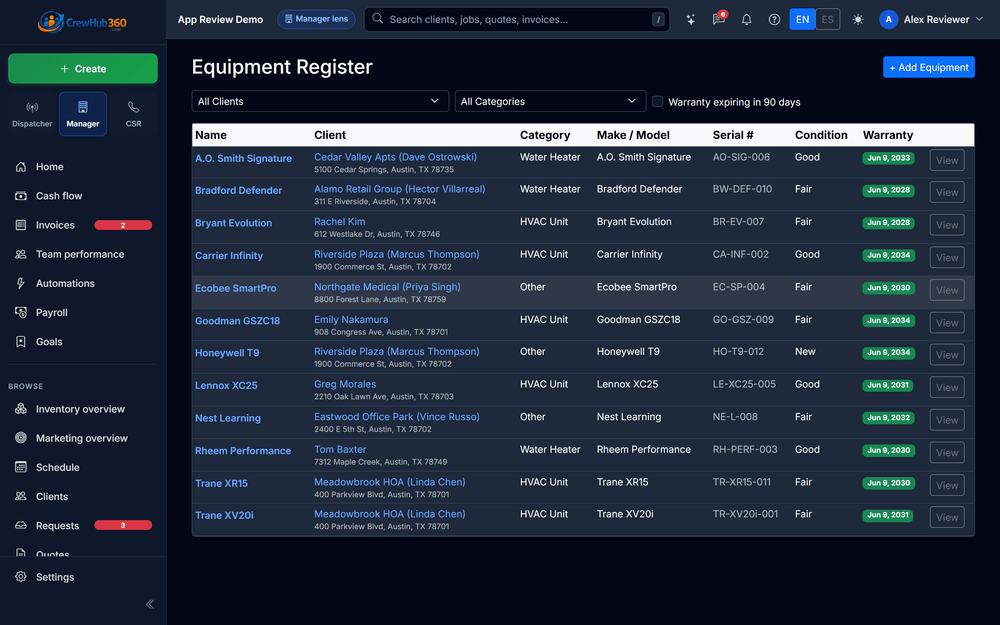
Task: Click the Goals bookmark icon
Action: coord(21,342)
